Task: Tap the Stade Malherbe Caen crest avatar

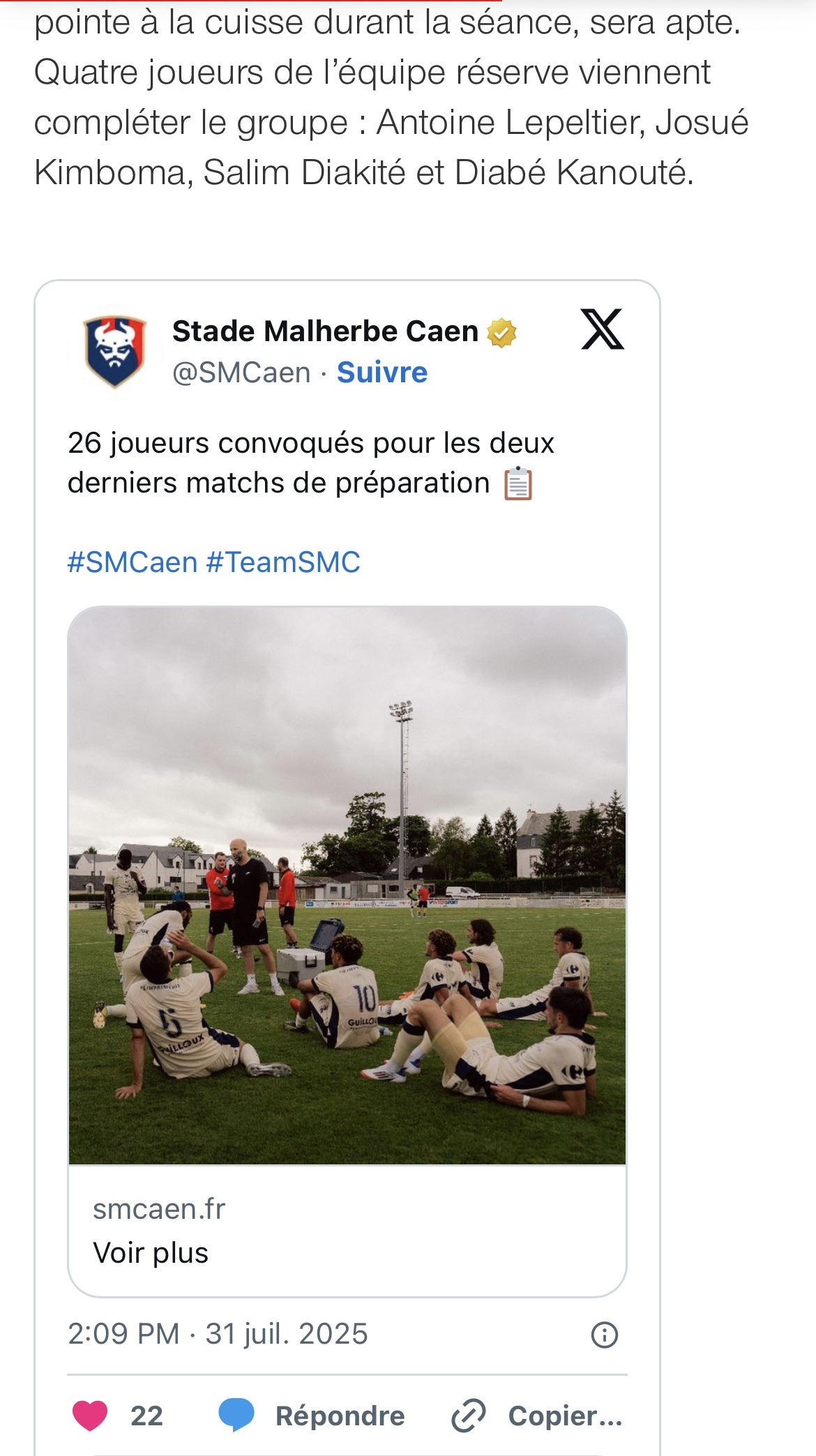Action: click(114, 351)
